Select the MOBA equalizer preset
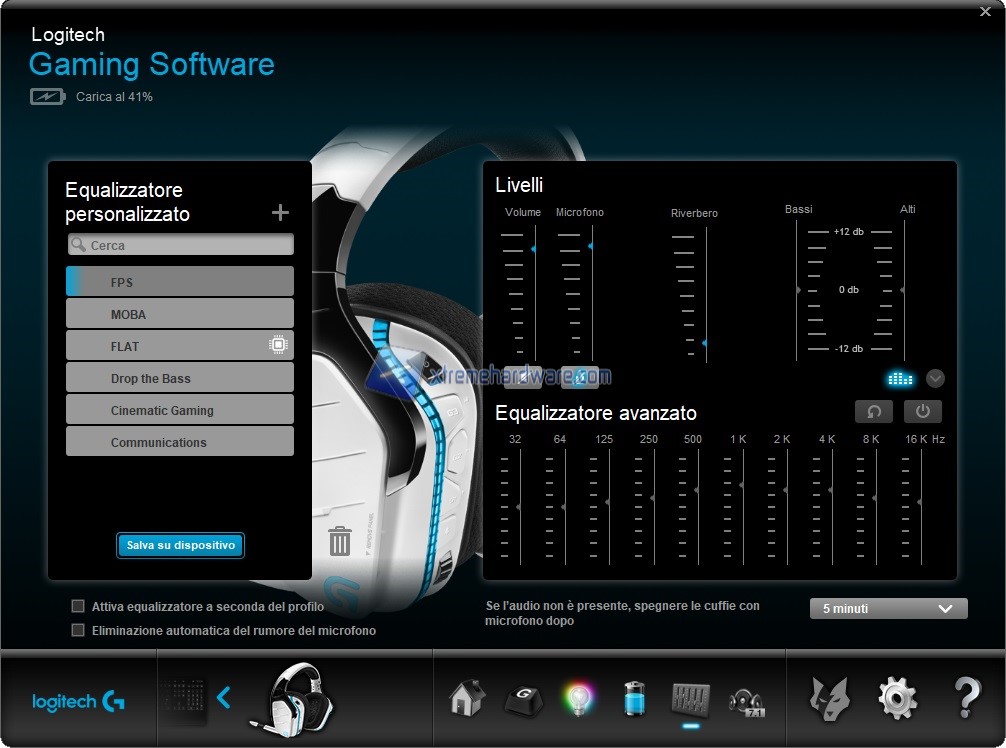Viewport: 1006px width, 748px height. pos(180,314)
